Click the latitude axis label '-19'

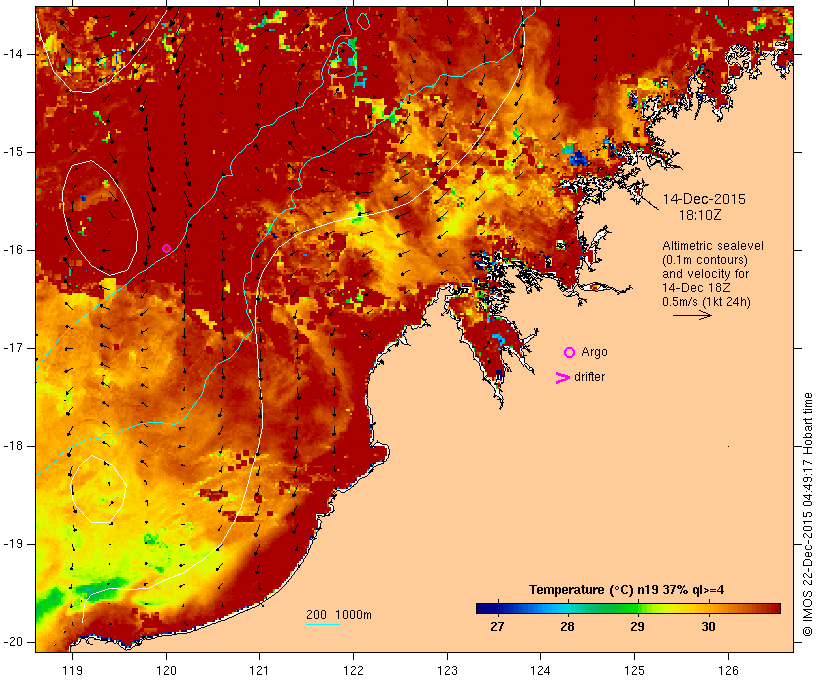pos(13,544)
